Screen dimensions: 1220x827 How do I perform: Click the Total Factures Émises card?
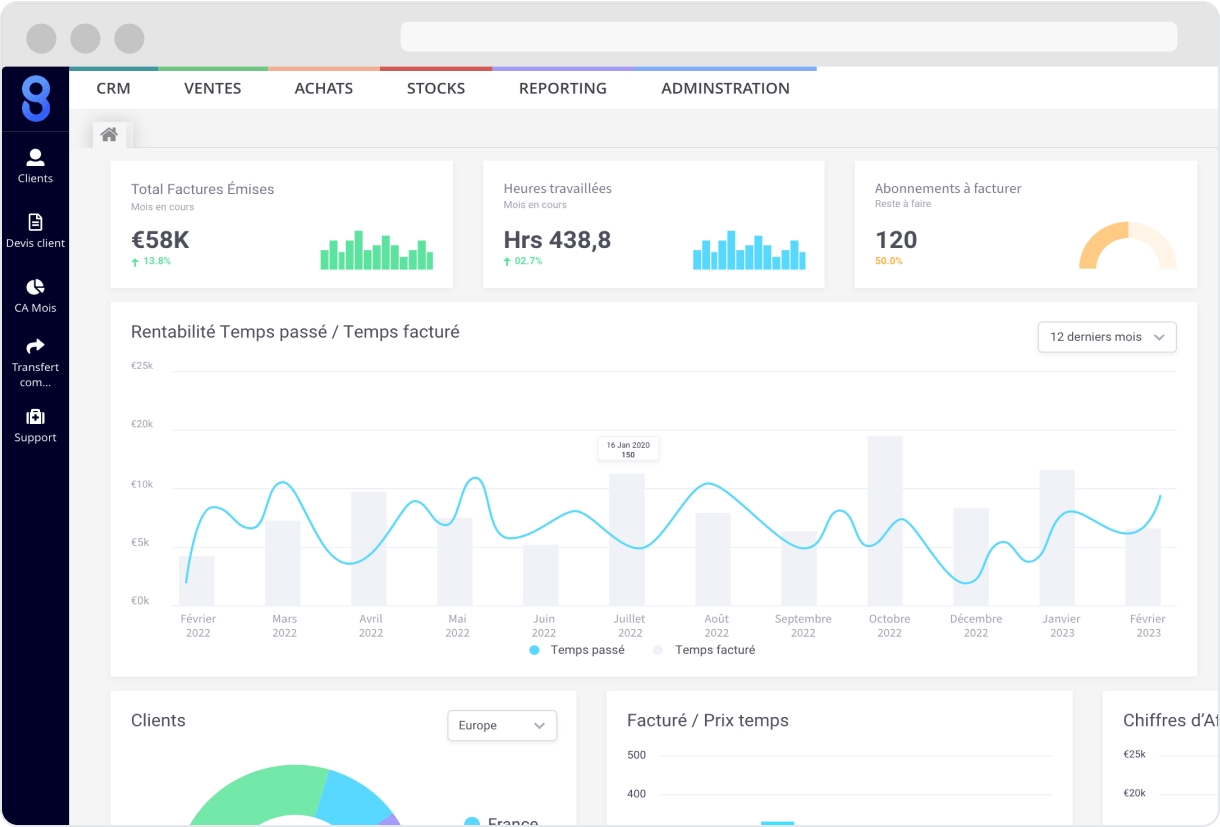pos(281,224)
